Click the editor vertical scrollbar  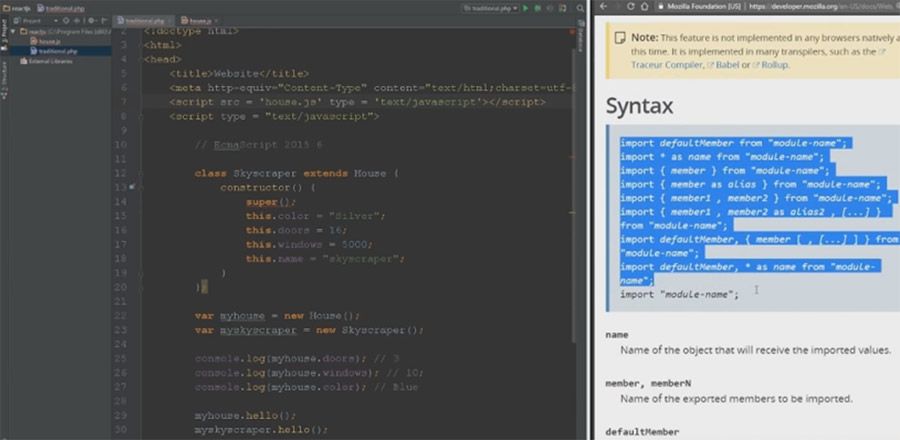pyautogui.click(x=572, y=195)
